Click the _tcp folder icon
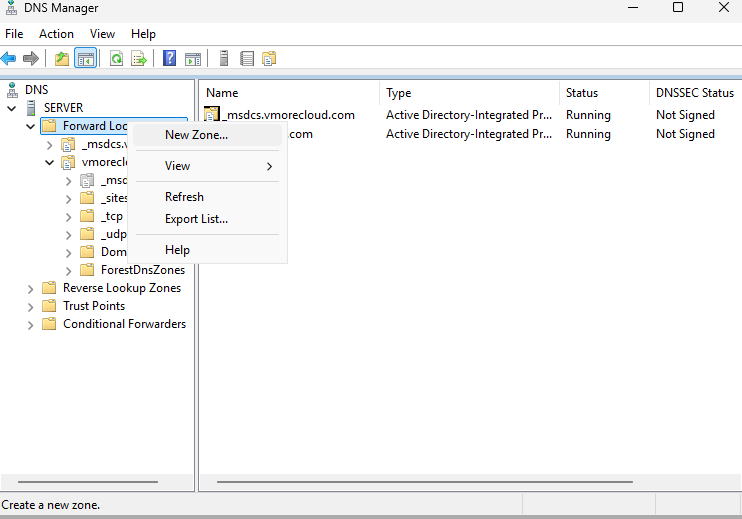742x519 pixels. click(87, 216)
